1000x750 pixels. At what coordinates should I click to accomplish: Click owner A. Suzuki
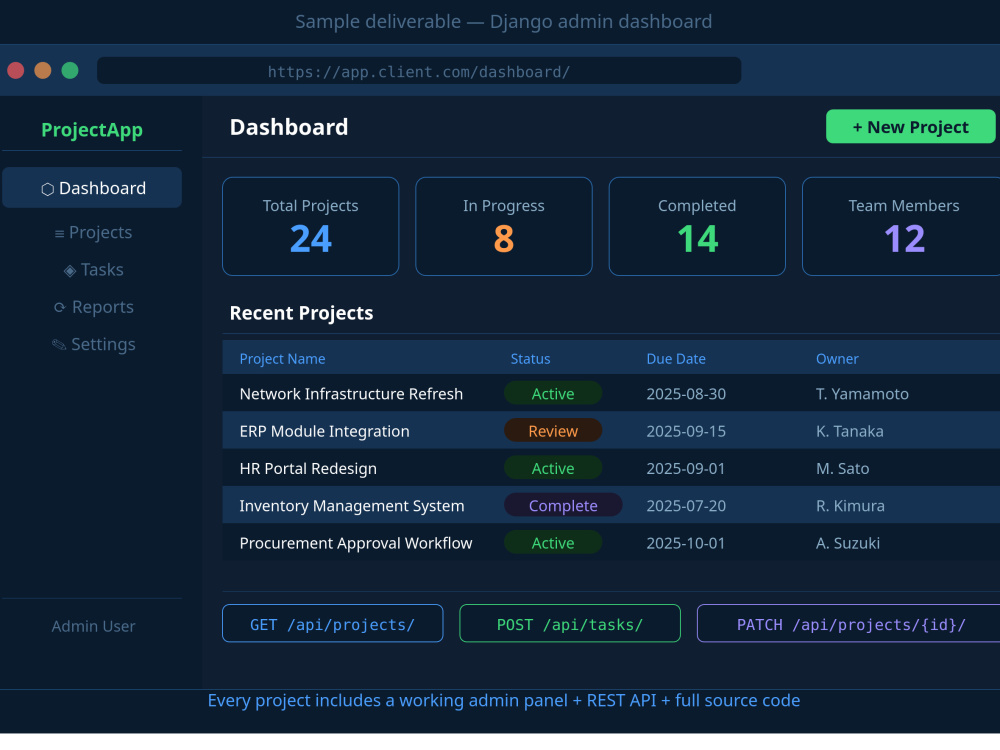[848, 543]
